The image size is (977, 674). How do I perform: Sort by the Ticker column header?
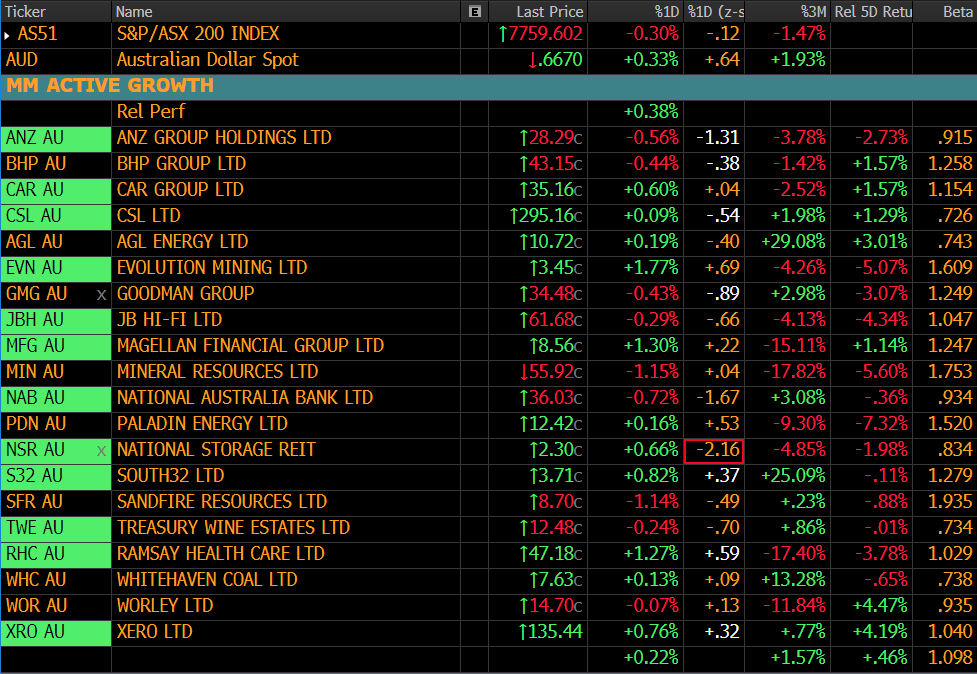click(x=26, y=11)
